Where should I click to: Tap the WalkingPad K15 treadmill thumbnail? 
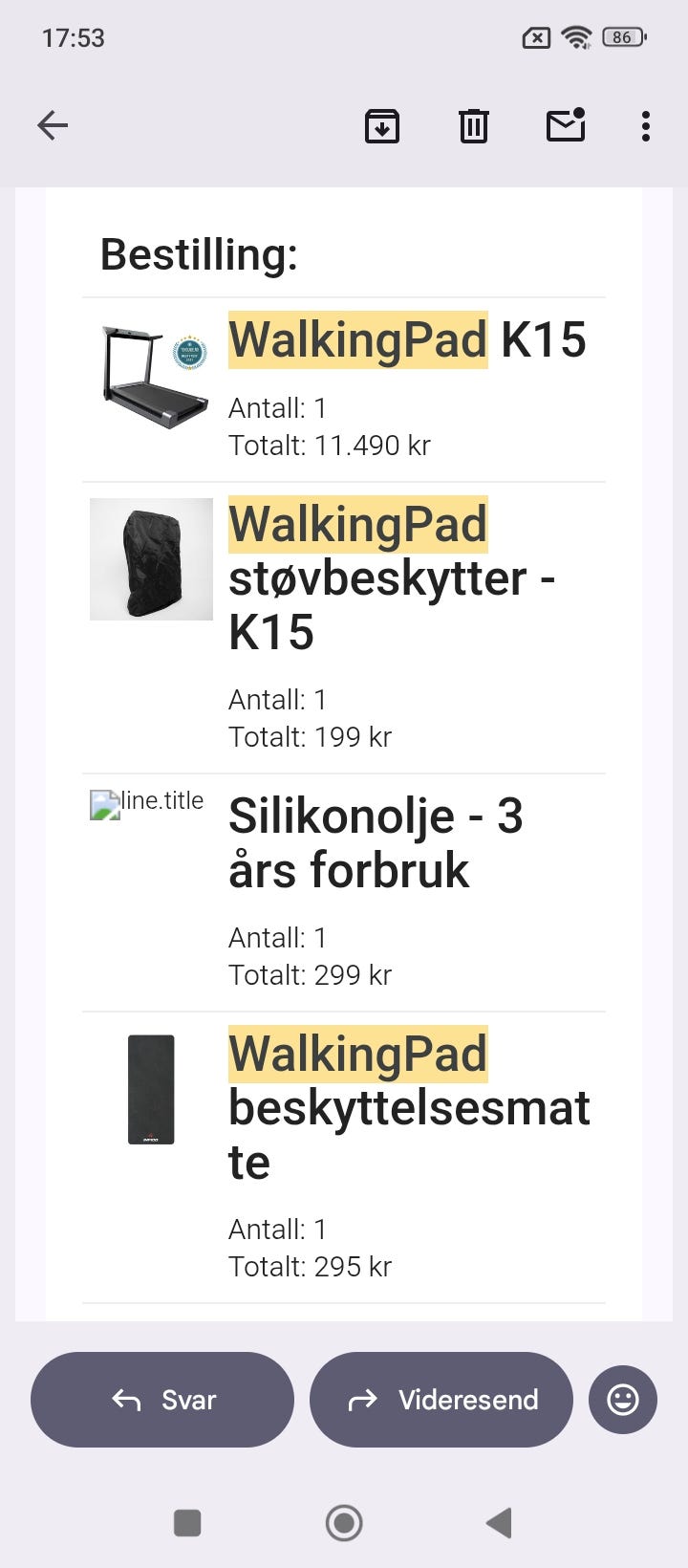pyautogui.click(x=152, y=373)
